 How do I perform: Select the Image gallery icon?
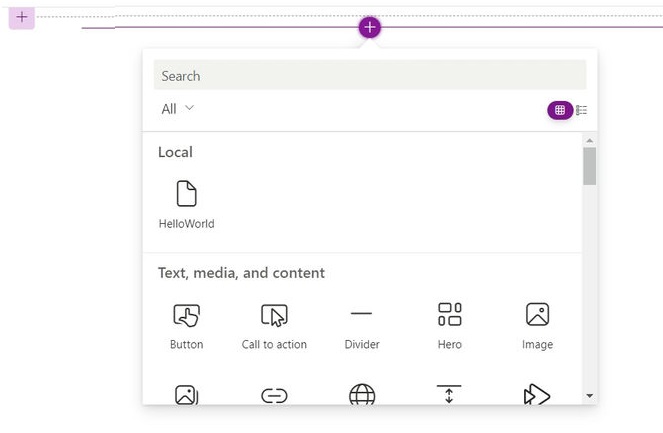tap(186, 395)
